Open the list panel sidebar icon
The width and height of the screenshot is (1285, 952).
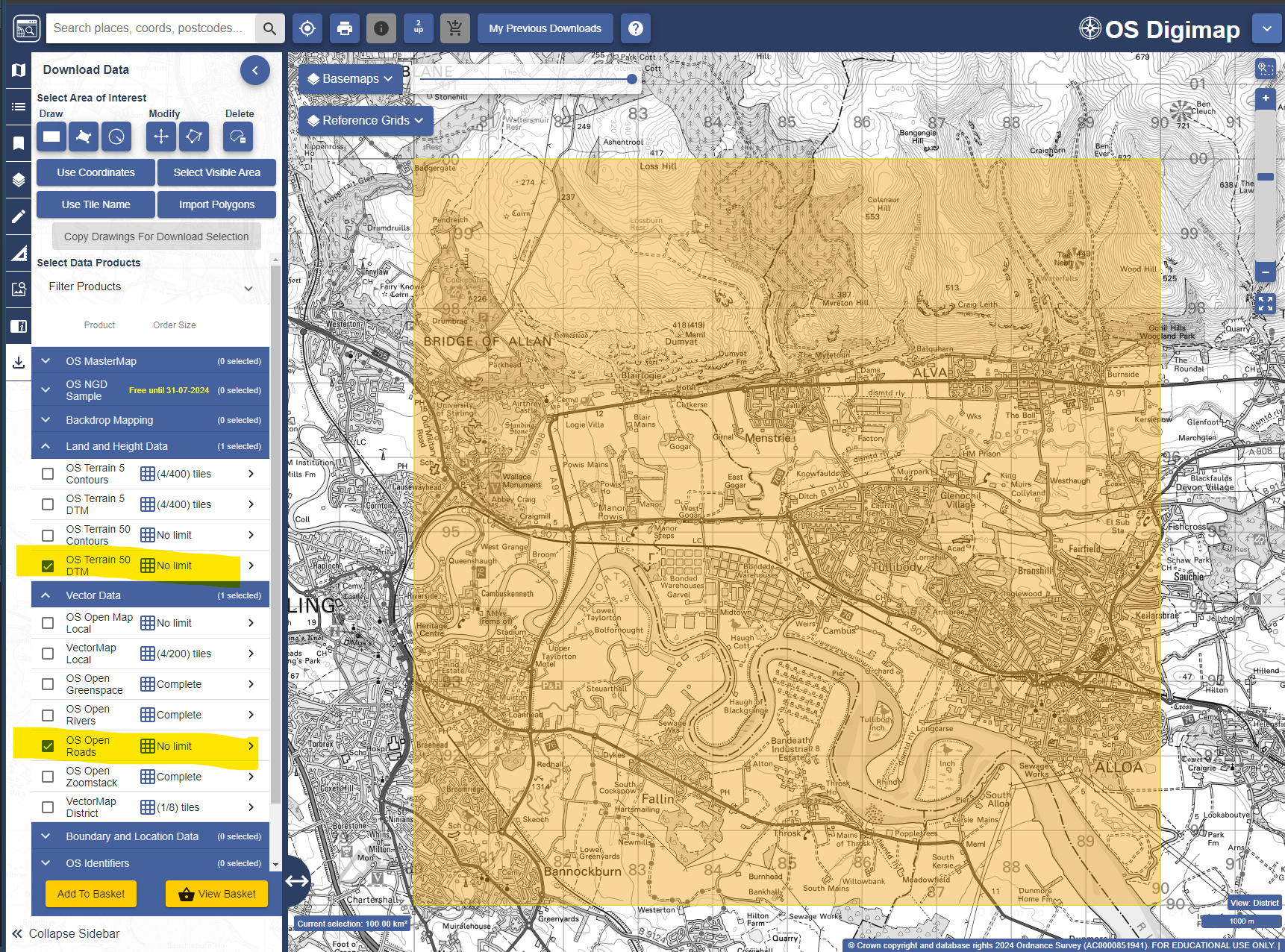pyautogui.click(x=19, y=107)
